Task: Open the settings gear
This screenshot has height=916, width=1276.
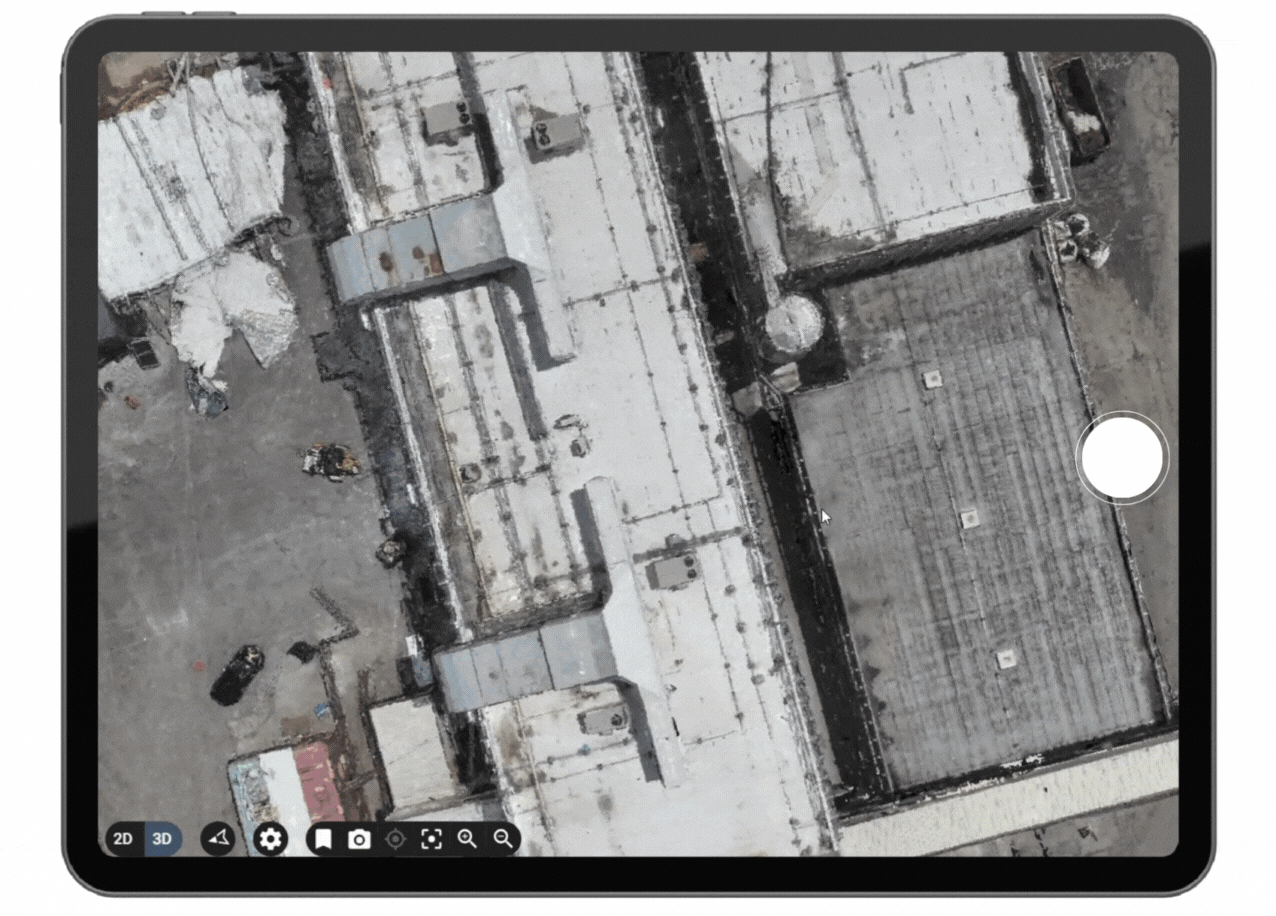Action: click(x=270, y=839)
